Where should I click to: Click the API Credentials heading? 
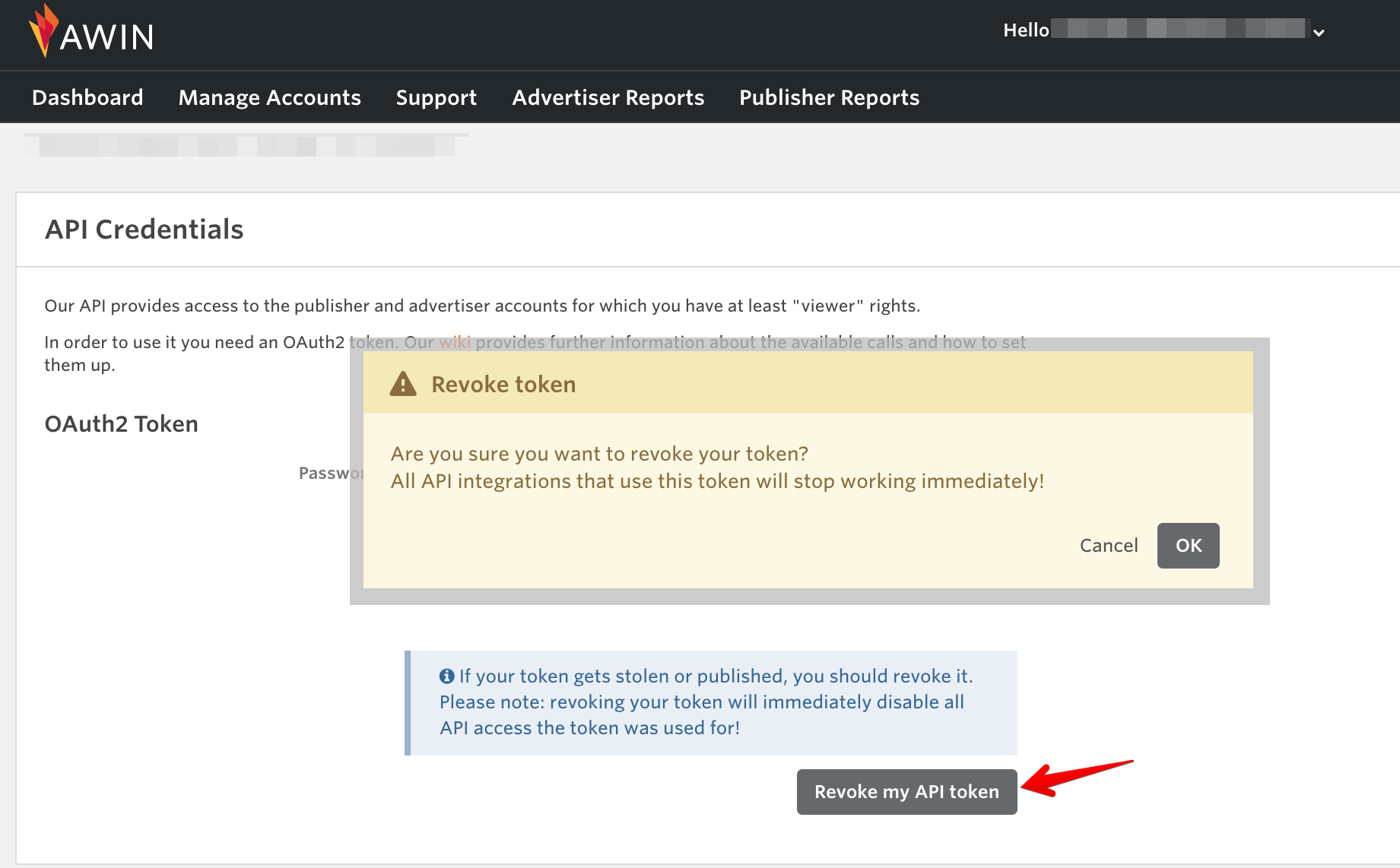(x=144, y=229)
